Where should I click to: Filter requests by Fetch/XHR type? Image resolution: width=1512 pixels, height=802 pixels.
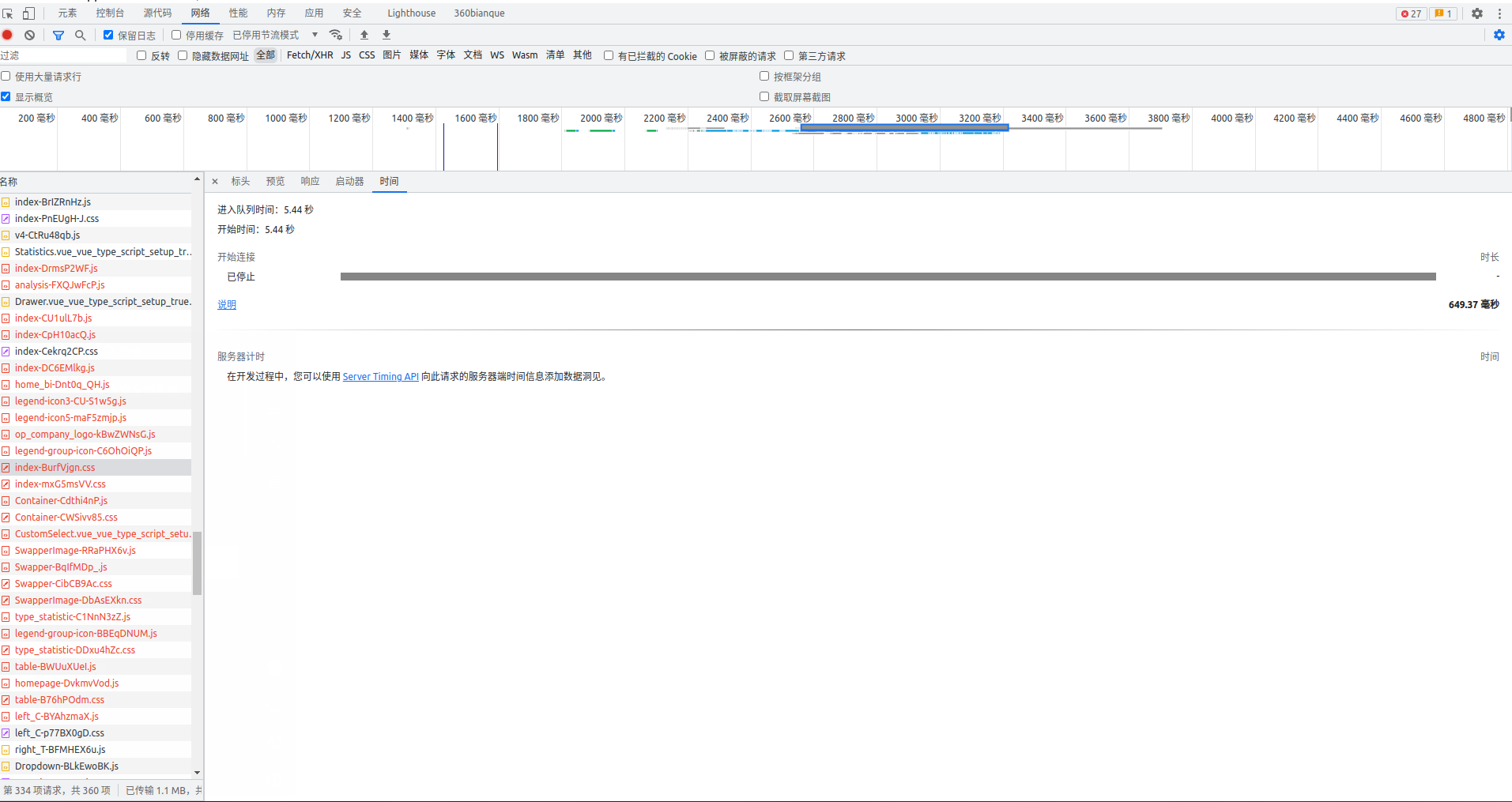click(309, 55)
